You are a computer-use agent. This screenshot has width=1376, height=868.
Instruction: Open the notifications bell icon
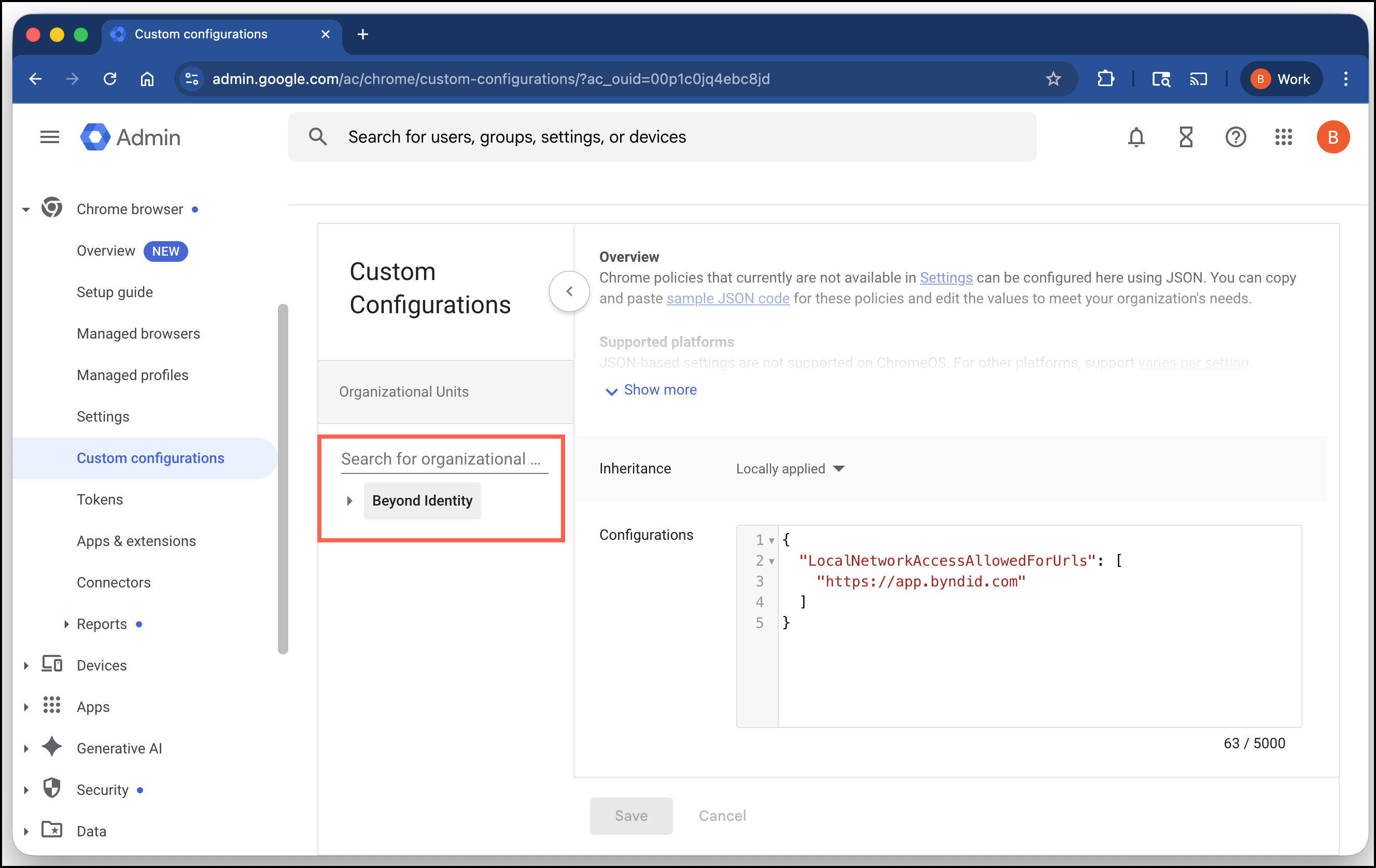pyautogui.click(x=1136, y=137)
